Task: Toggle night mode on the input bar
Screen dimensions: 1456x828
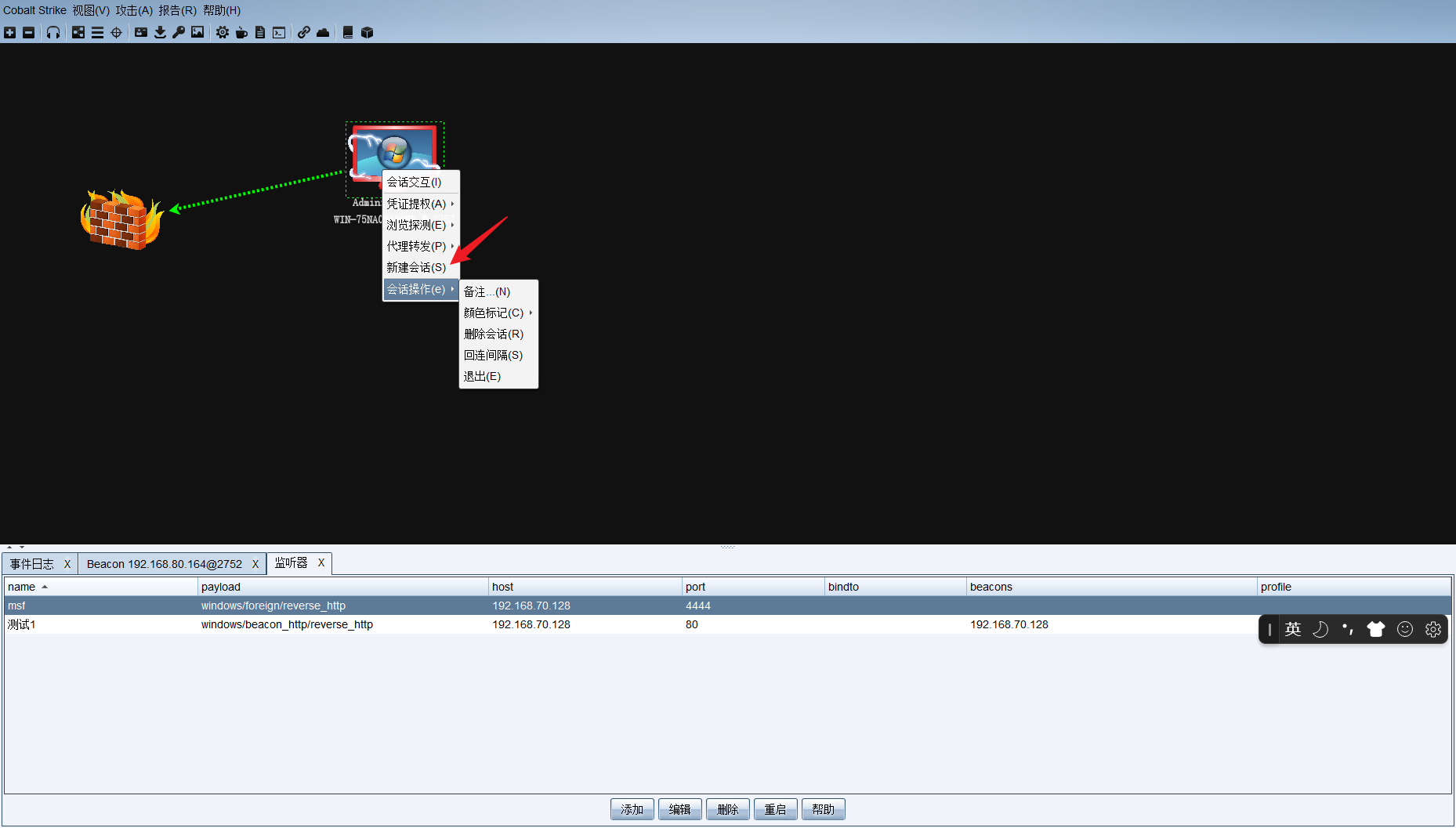Action: click(1320, 629)
